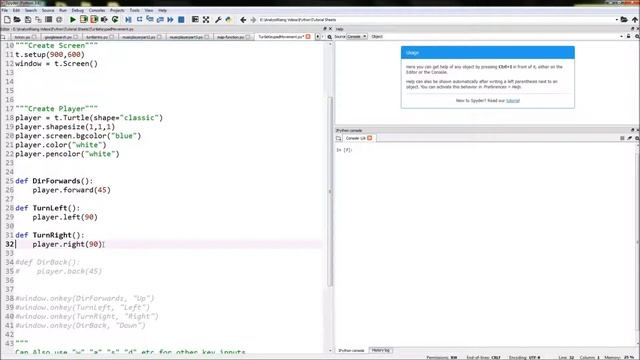The image size is (640, 360).
Task: Open the View menu
Action: coord(149,10)
